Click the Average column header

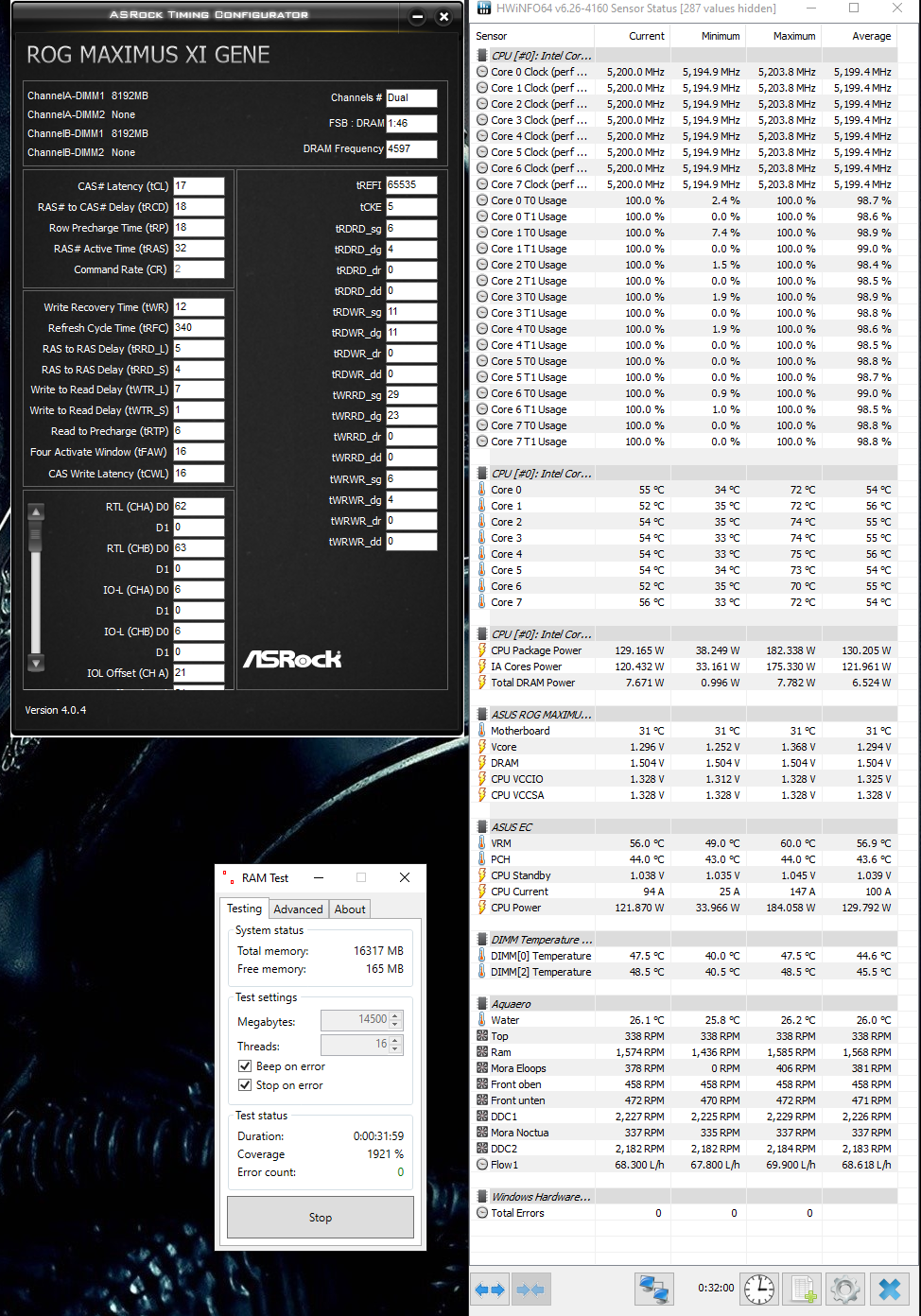[860, 36]
